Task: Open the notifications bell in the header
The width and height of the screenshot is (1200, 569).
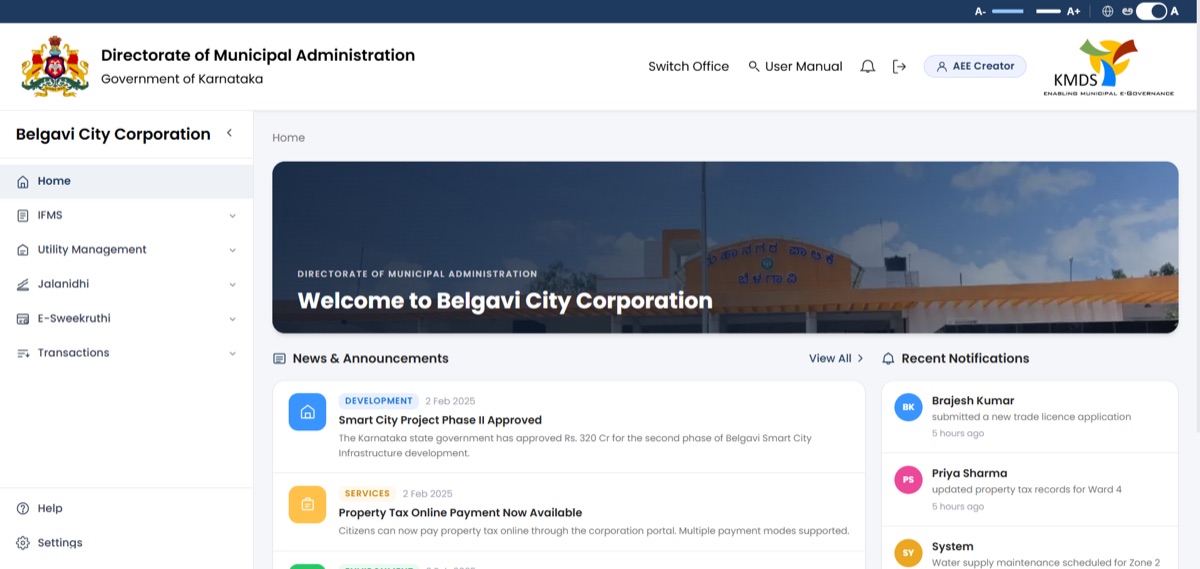Action: click(868, 66)
